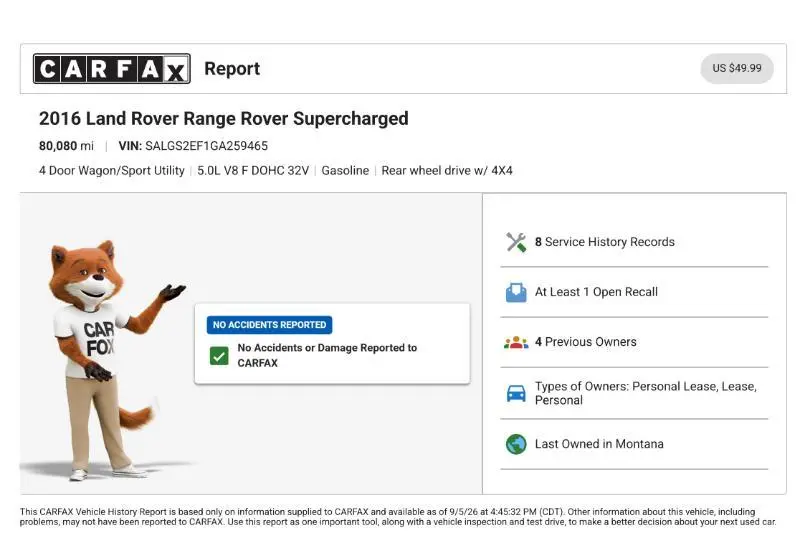Click No Accidents or Damage Reported text
The width and height of the screenshot is (800, 533).
pos(327,356)
